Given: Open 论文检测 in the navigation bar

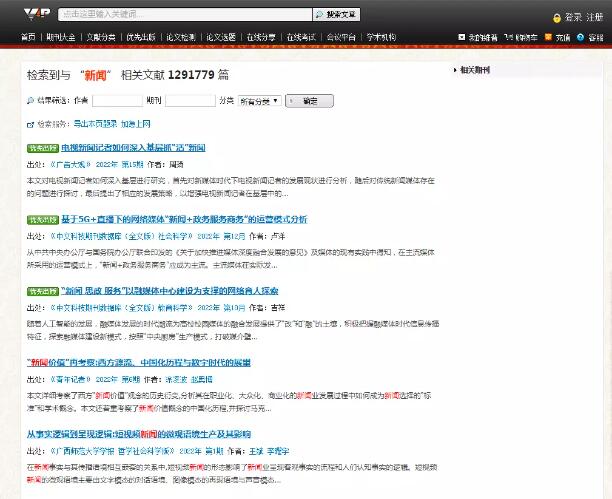Looking at the screenshot, I should [181, 37].
